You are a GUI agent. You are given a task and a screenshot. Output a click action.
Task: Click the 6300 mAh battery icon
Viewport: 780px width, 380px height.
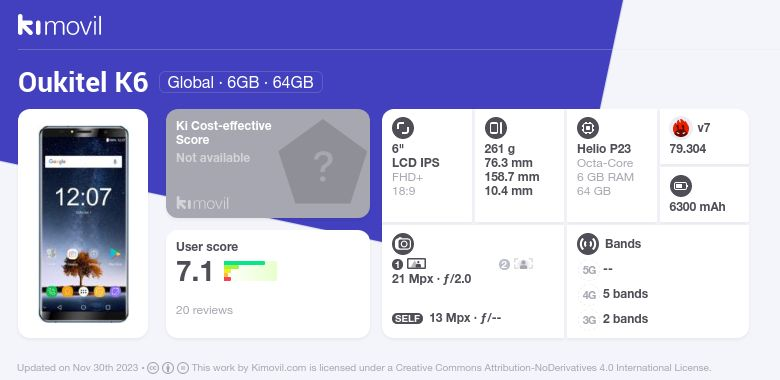tap(681, 187)
